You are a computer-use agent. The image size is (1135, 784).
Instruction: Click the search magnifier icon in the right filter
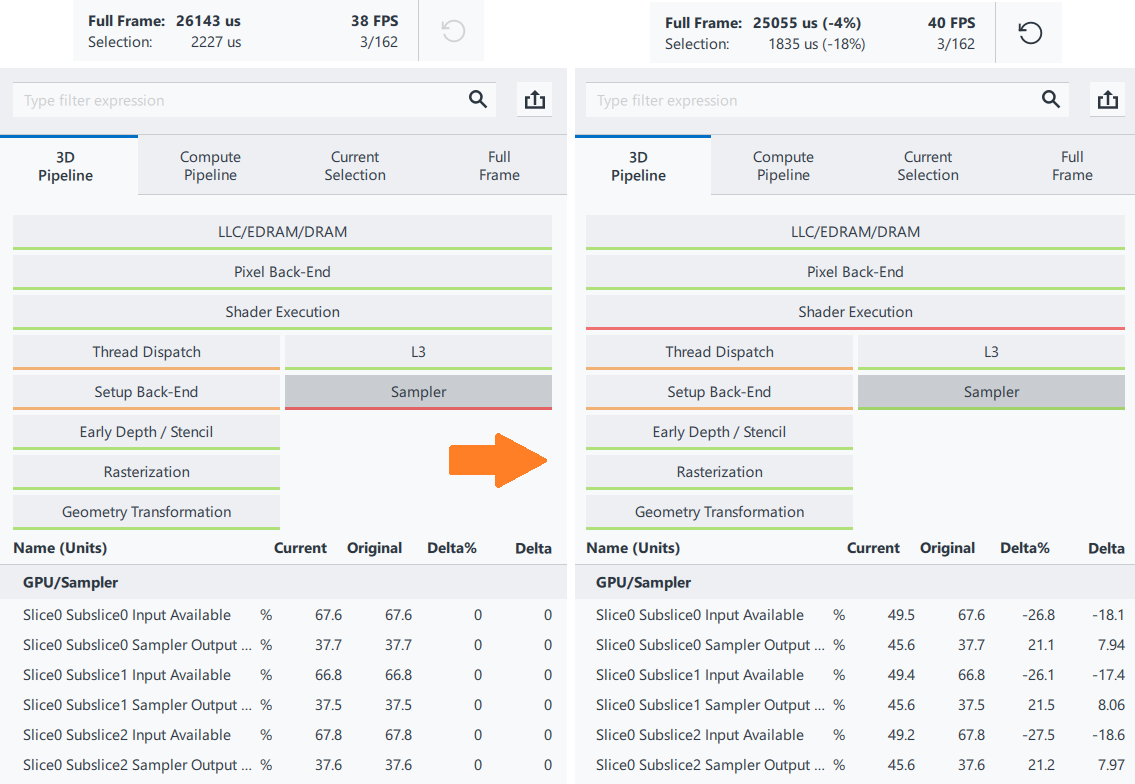tap(1051, 99)
